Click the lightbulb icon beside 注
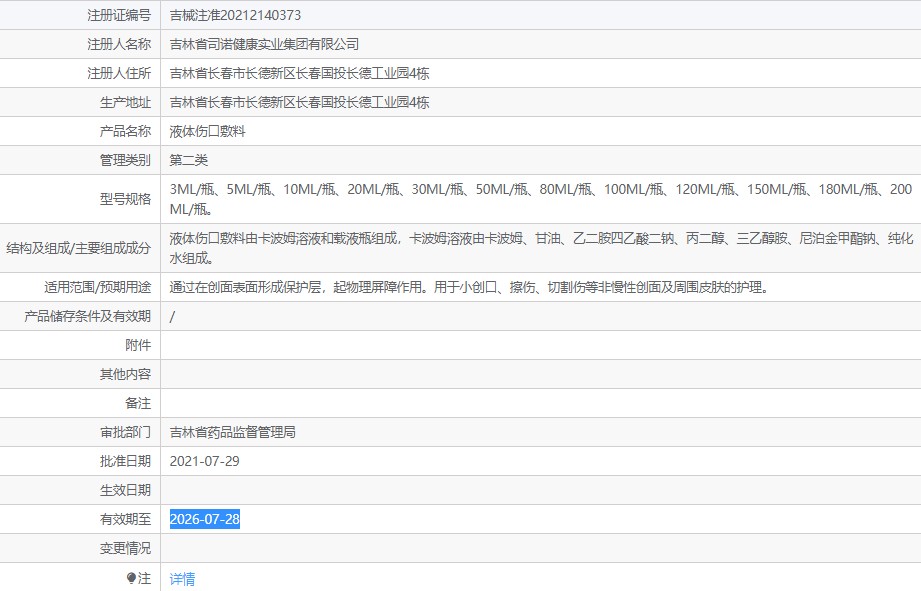Image resolution: width=921 pixels, height=591 pixels. pyautogui.click(x=131, y=578)
